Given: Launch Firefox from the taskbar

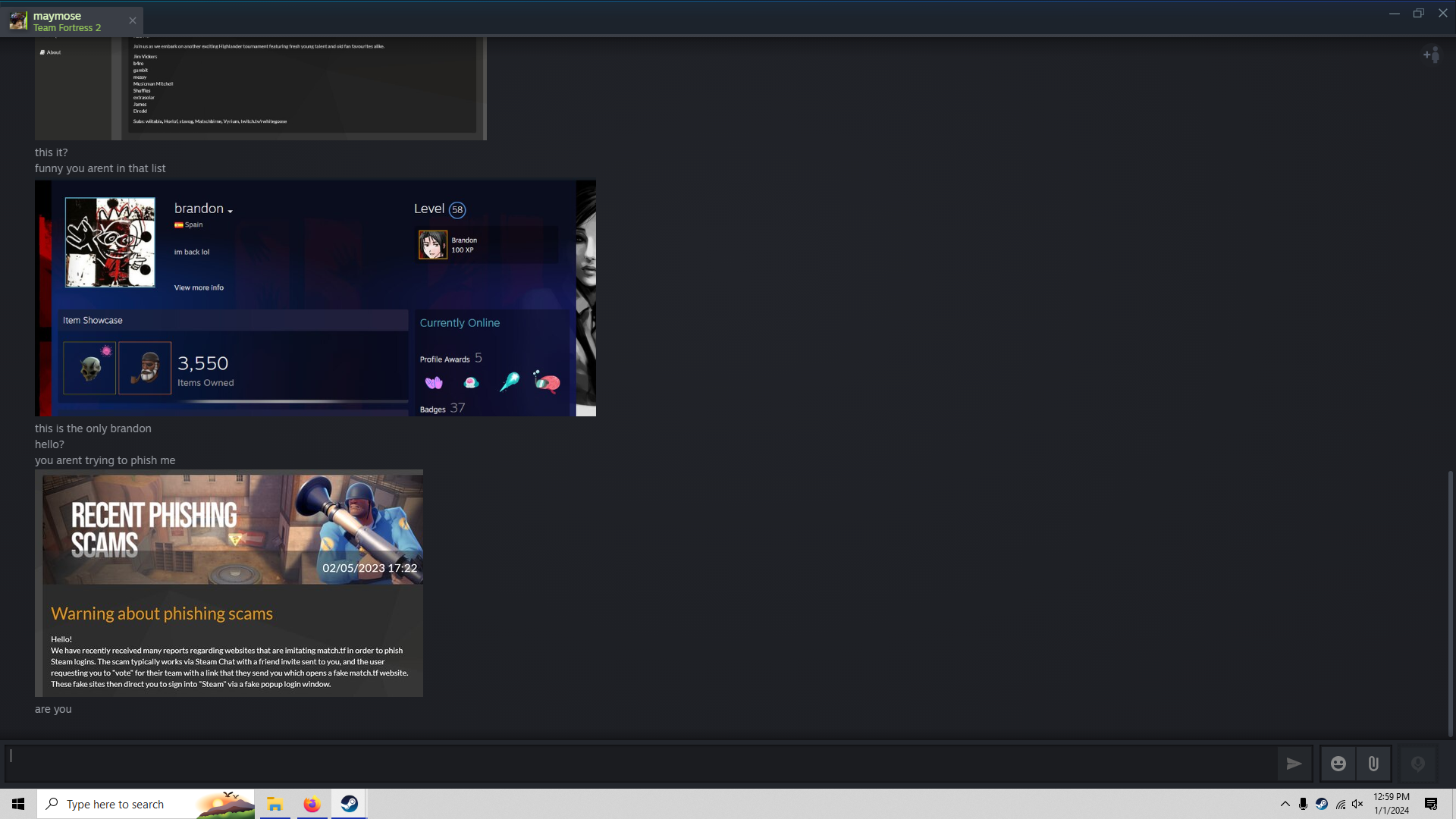Looking at the screenshot, I should [312, 804].
